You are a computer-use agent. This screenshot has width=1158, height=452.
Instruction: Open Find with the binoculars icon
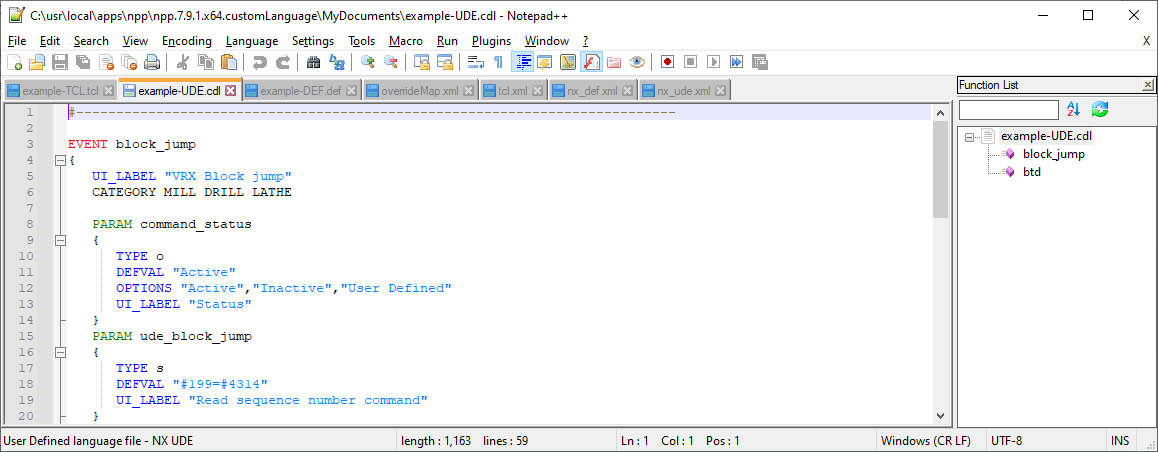(x=313, y=62)
